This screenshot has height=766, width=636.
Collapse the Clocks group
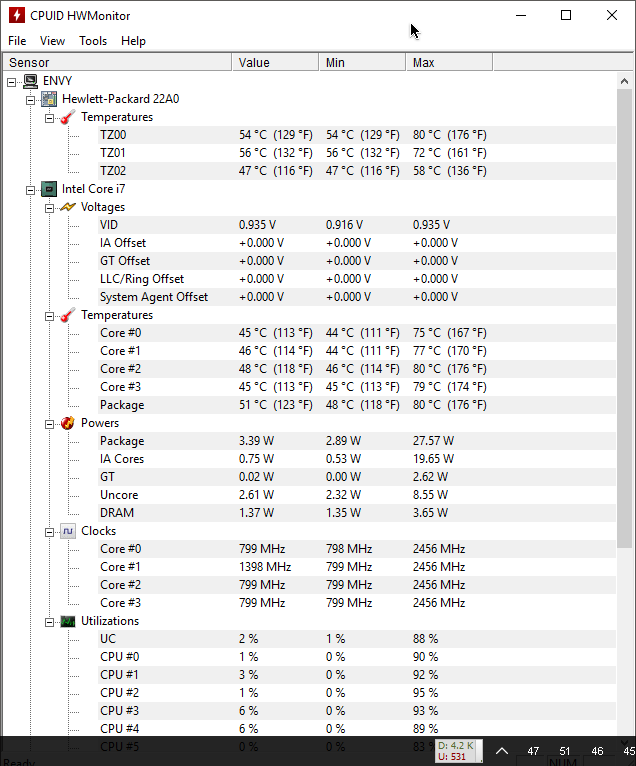[49, 532]
